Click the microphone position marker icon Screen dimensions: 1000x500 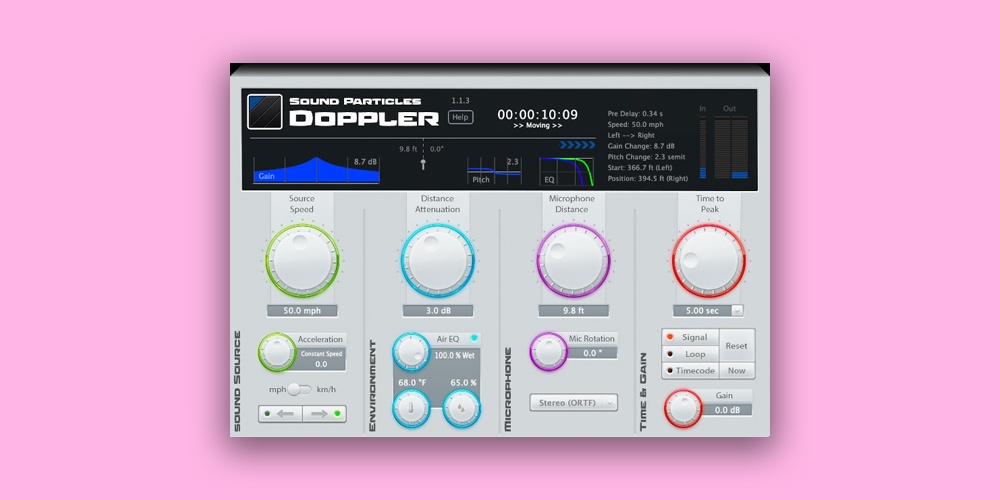point(423,162)
